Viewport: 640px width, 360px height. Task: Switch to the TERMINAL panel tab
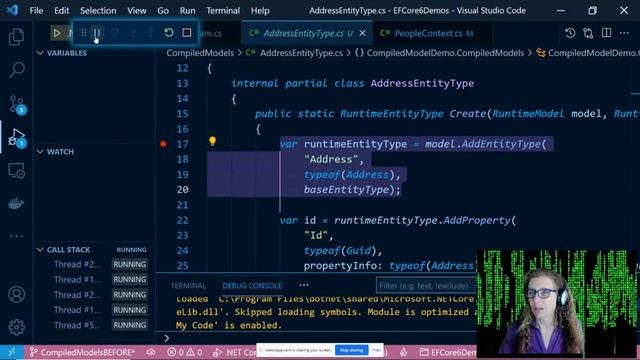188,285
